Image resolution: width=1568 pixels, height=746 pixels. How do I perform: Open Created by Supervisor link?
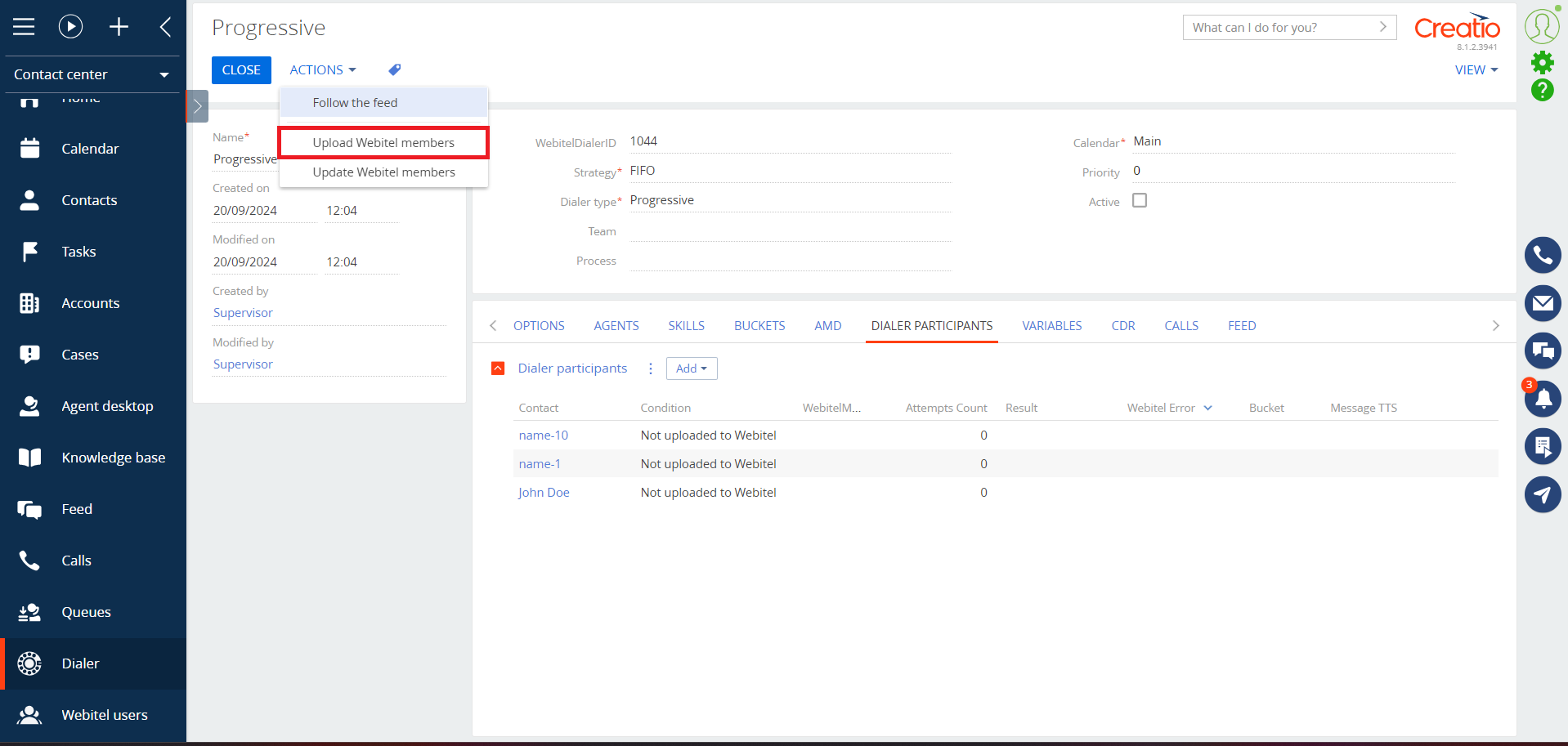[243, 313]
